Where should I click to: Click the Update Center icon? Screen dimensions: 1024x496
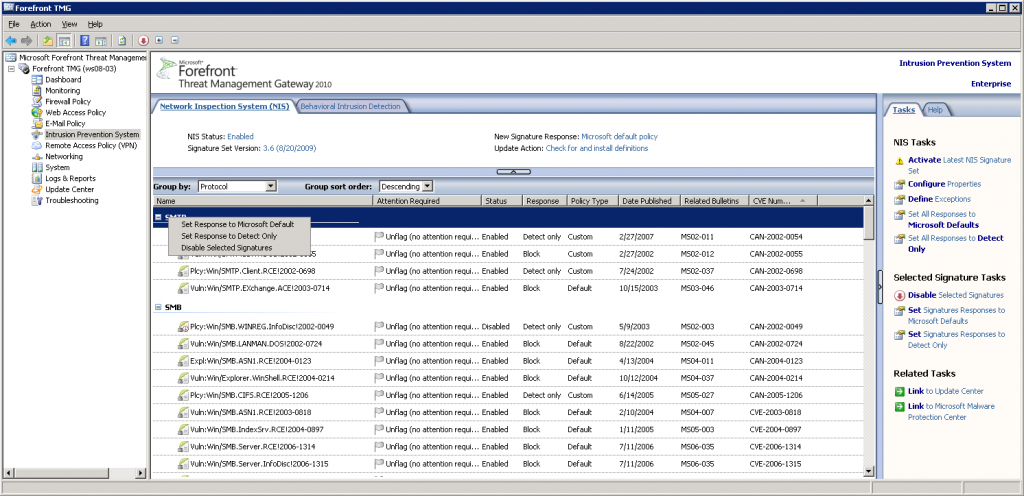tap(37, 189)
